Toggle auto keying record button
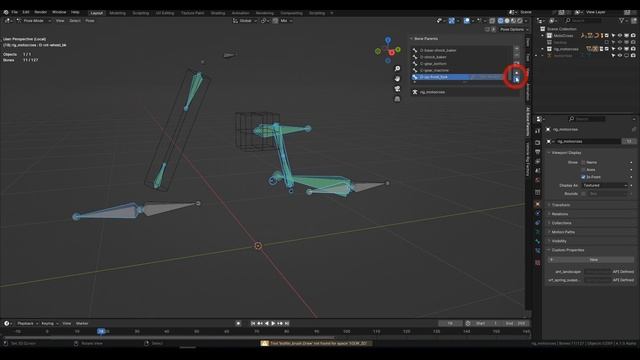 [x=238, y=323]
